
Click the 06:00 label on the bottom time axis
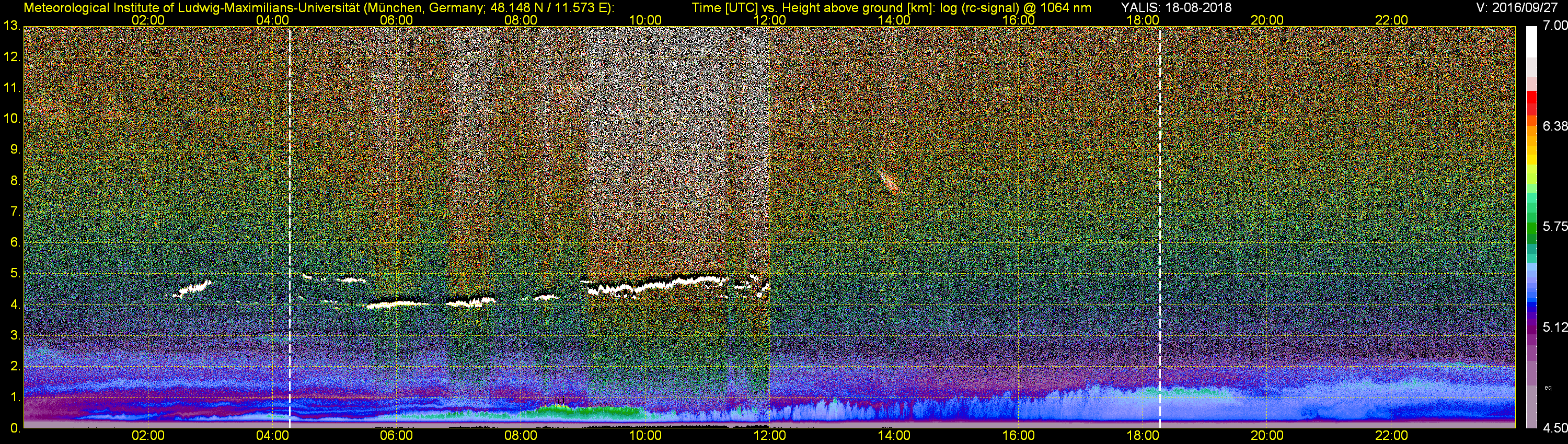(396, 436)
